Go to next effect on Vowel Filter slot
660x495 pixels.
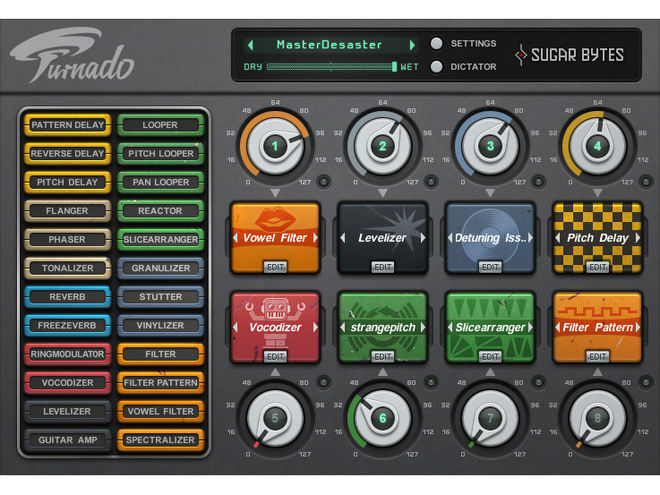coord(315,238)
